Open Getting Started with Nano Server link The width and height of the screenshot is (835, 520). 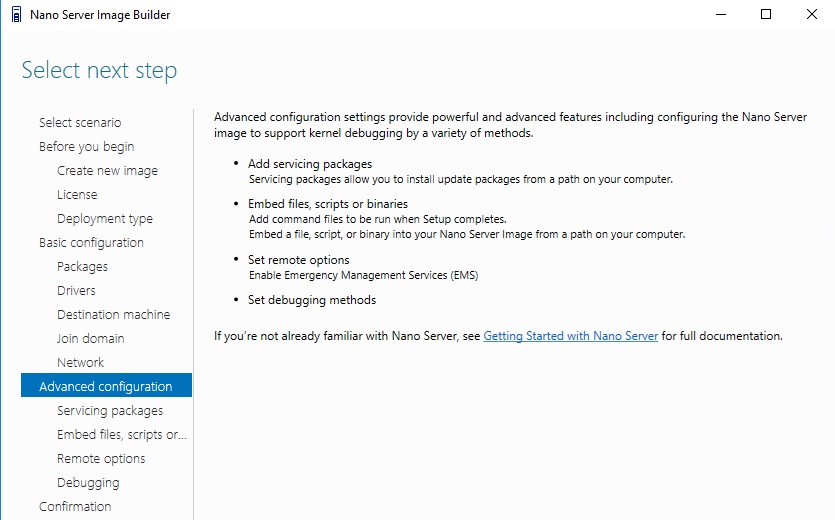tap(570, 336)
